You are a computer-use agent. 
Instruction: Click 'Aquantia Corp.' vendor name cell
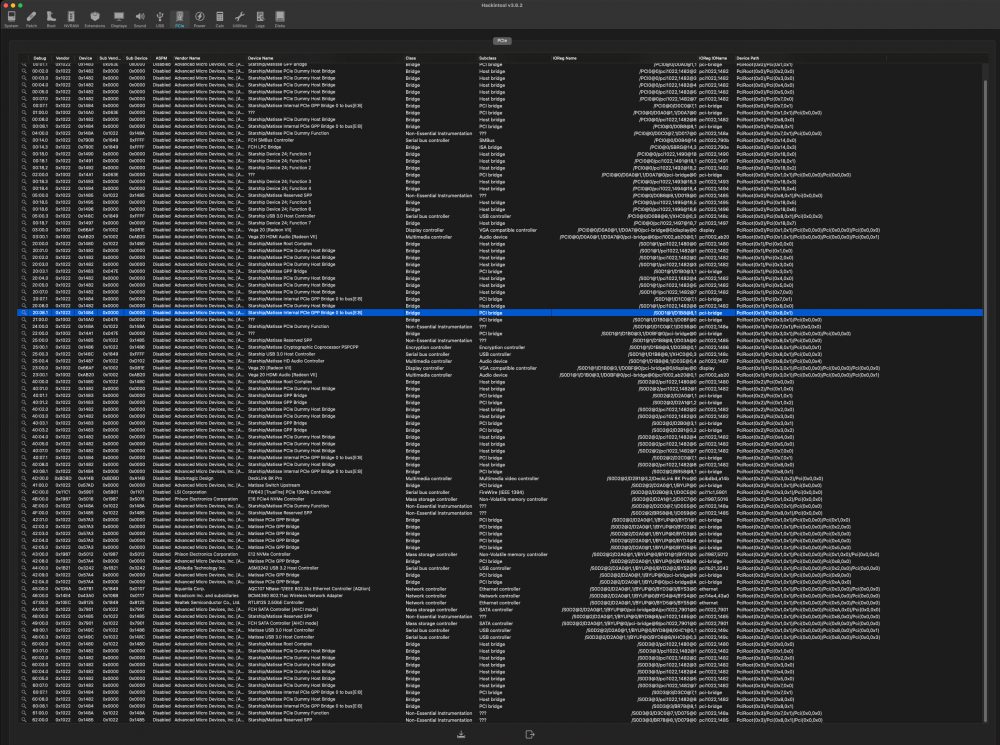click(189, 589)
